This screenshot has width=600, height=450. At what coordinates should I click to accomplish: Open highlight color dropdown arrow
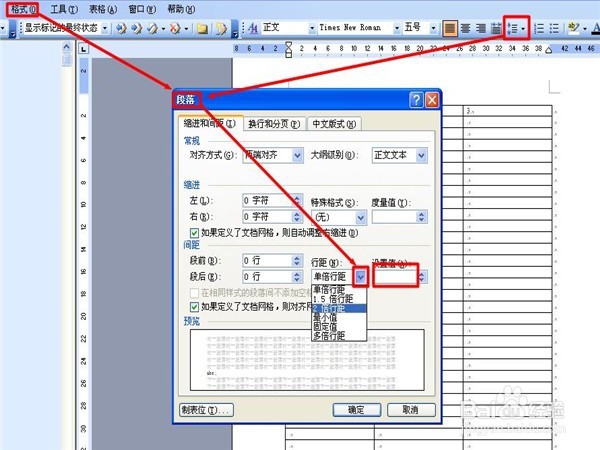[x=585, y=29]
